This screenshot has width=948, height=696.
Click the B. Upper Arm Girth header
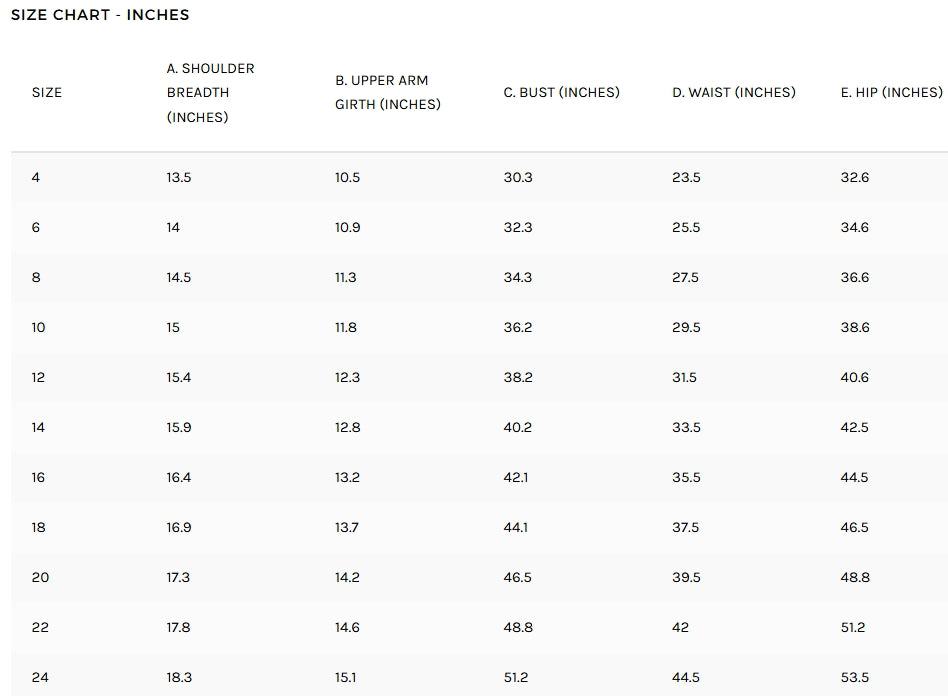point(387,92)
